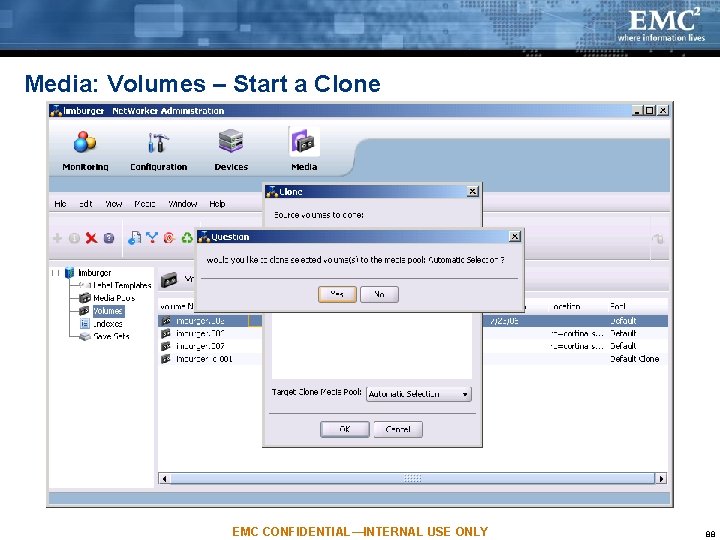This screenshot has width=720, height=540.
Task: Click the purple question mark help toolbar icon
Action: pos(109,238)
